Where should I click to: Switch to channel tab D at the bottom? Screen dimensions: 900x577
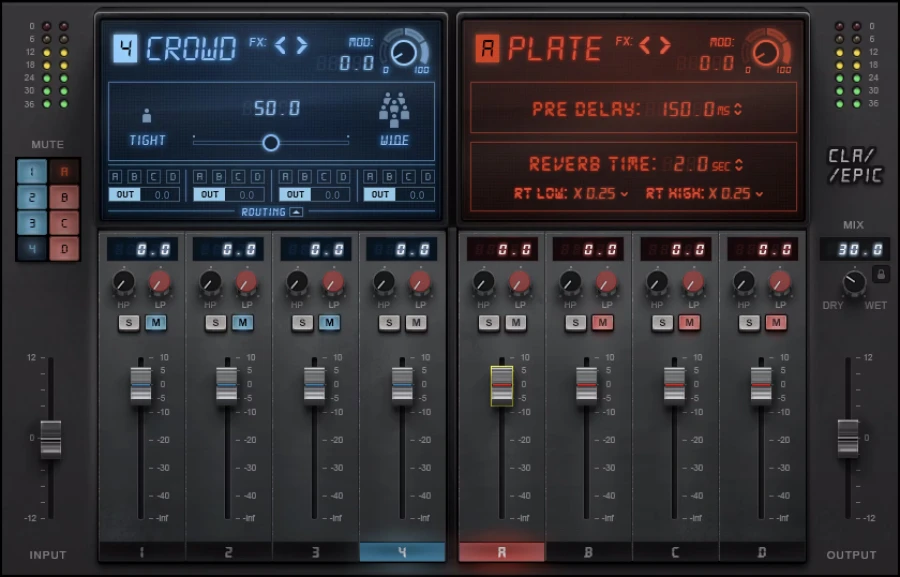pos(762,552)
